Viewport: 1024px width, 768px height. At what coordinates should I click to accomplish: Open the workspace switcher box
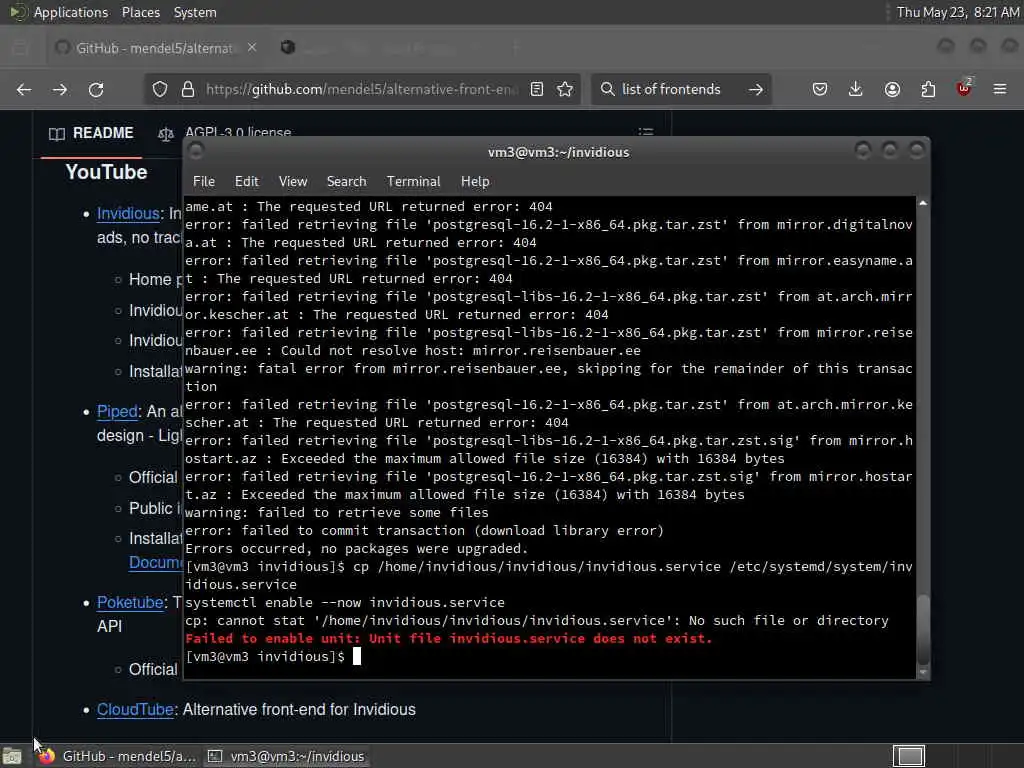[909, 756]
